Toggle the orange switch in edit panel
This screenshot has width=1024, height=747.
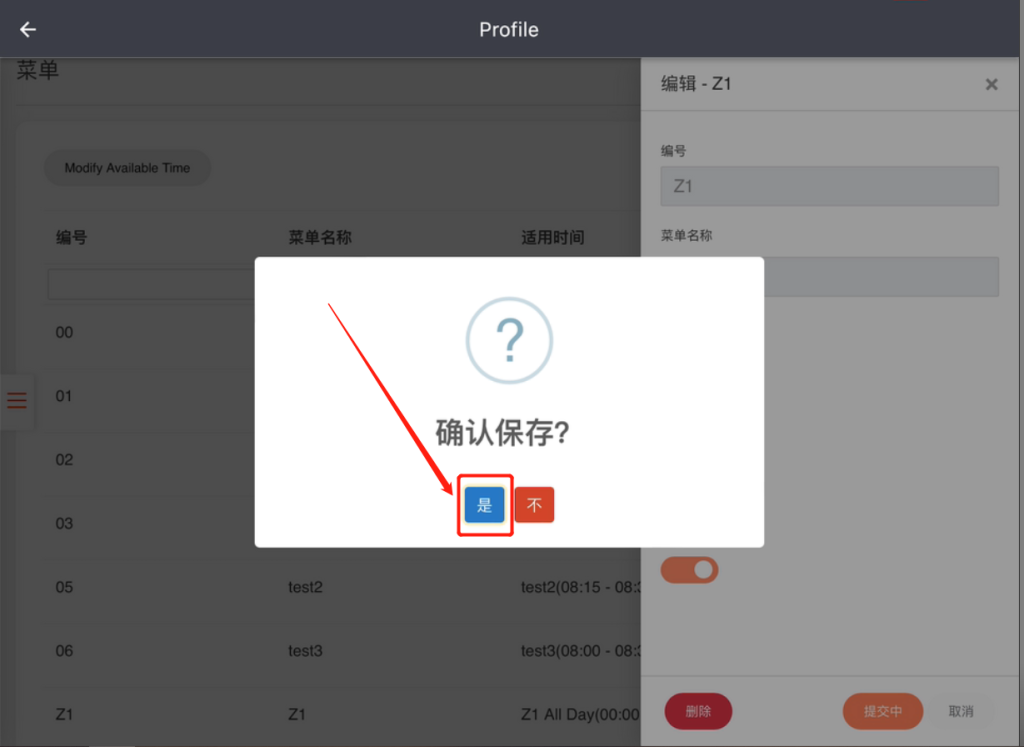690,570
